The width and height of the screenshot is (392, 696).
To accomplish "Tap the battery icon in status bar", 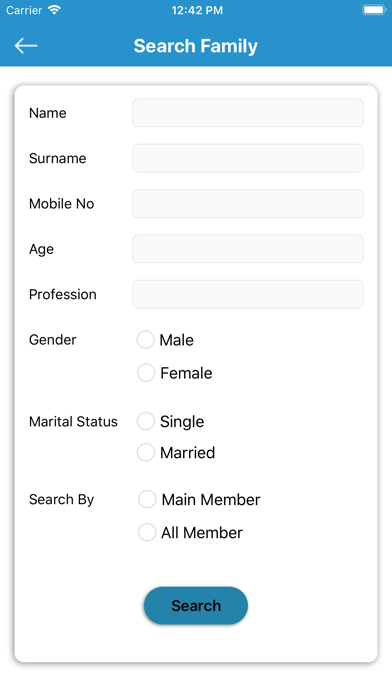I will pos(374,10).
